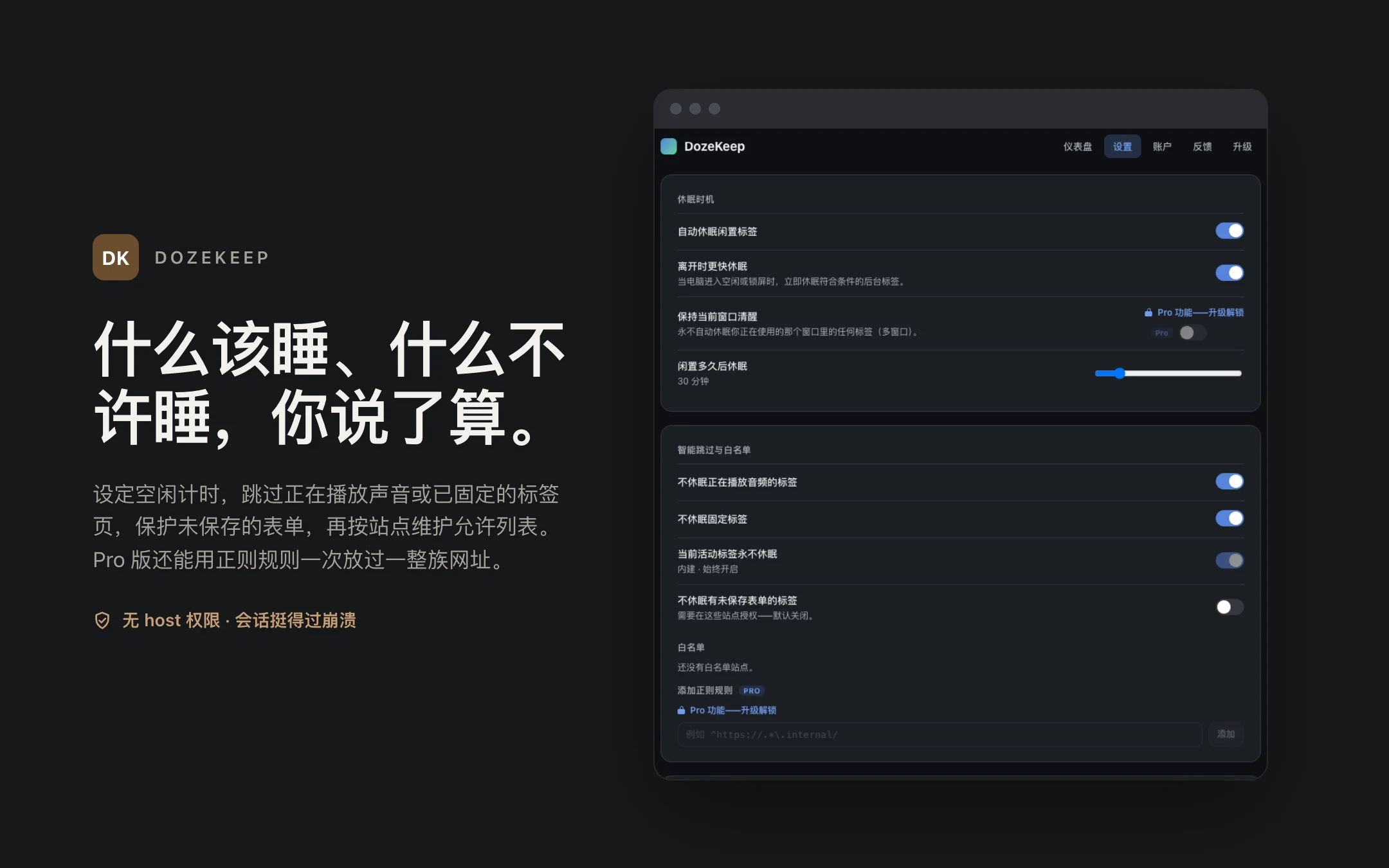Turn off 不休眠正在播放音频的标签
The width and height of the screenshot is (1389, 868).
[x=1230, y=482]
